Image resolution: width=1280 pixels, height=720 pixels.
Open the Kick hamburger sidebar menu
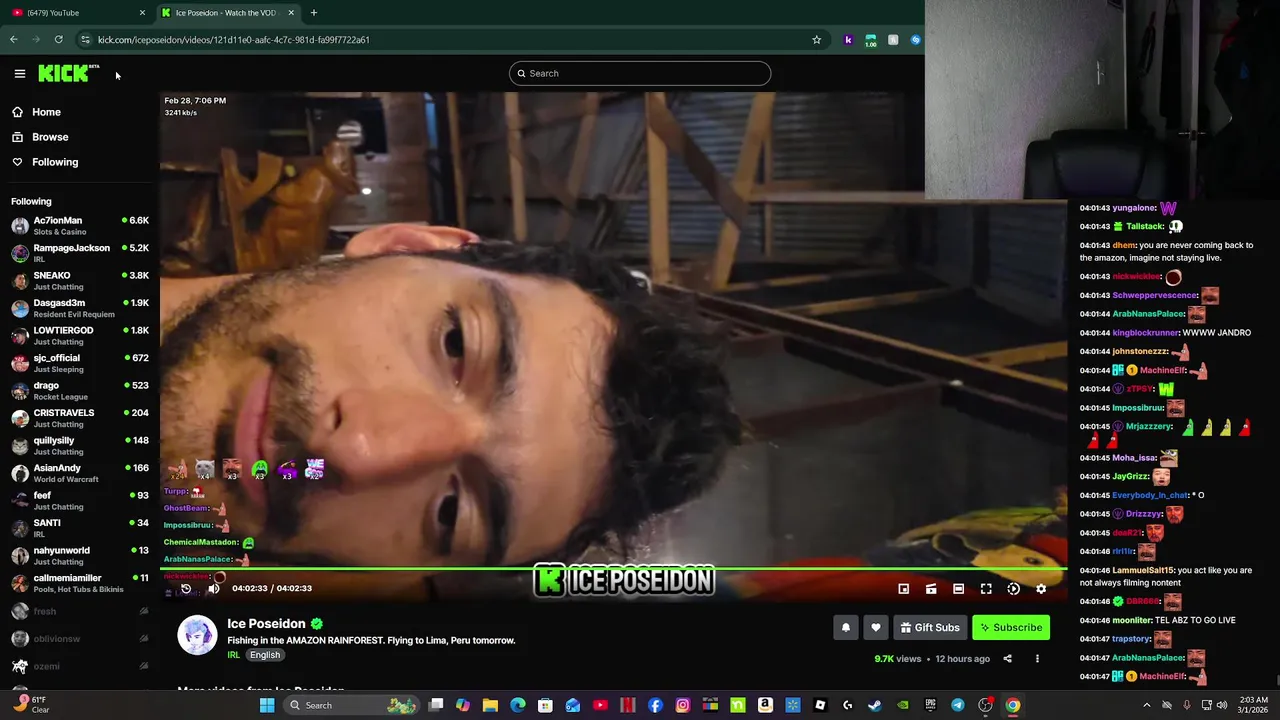click(19, 73)
